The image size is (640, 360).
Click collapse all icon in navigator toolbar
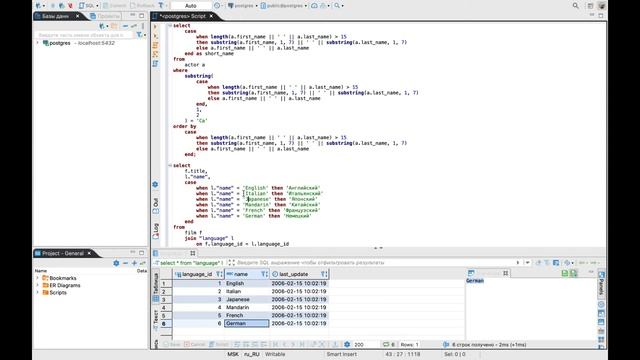(125, 26)
